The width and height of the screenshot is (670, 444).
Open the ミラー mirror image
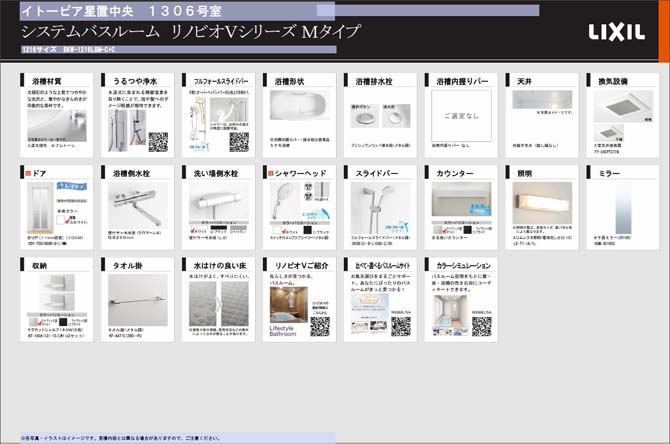tap(623, 208)
